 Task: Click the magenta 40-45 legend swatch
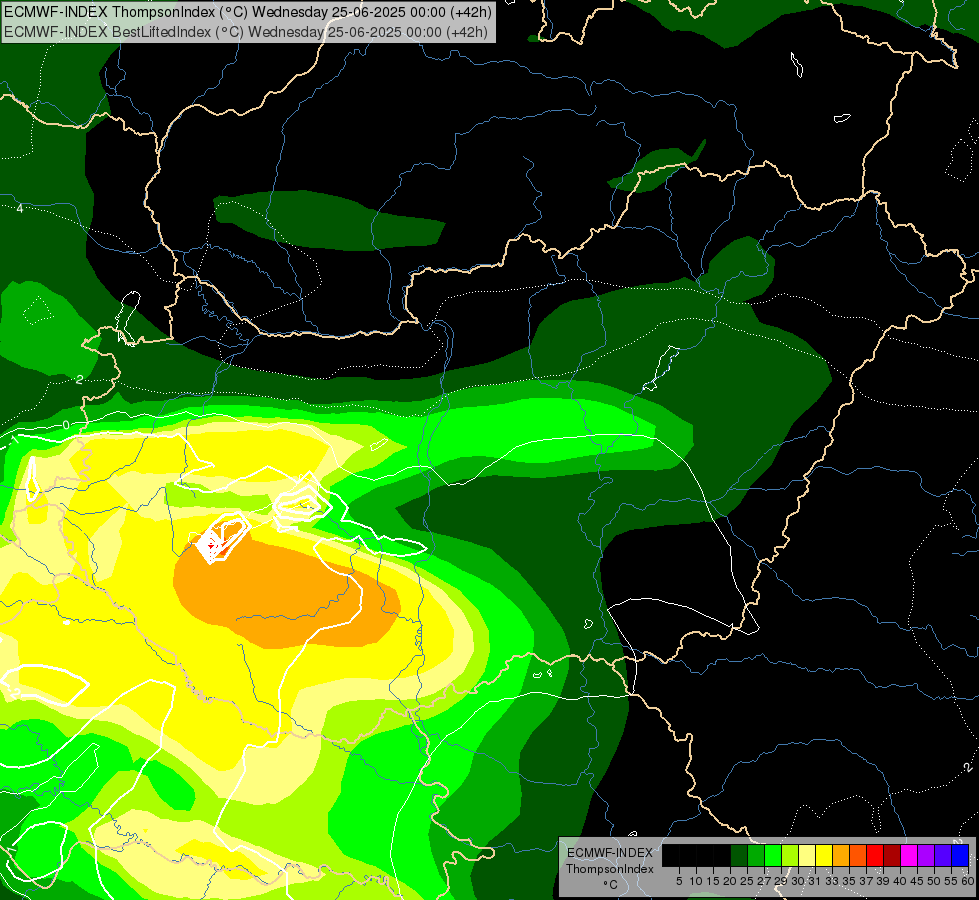(x=908, y=855)
